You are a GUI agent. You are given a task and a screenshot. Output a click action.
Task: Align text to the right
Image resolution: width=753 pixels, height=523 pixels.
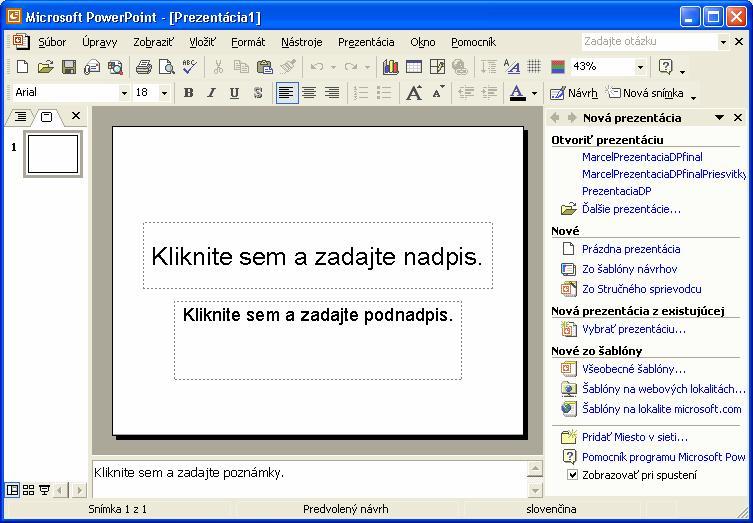click(x=332, y=93)
